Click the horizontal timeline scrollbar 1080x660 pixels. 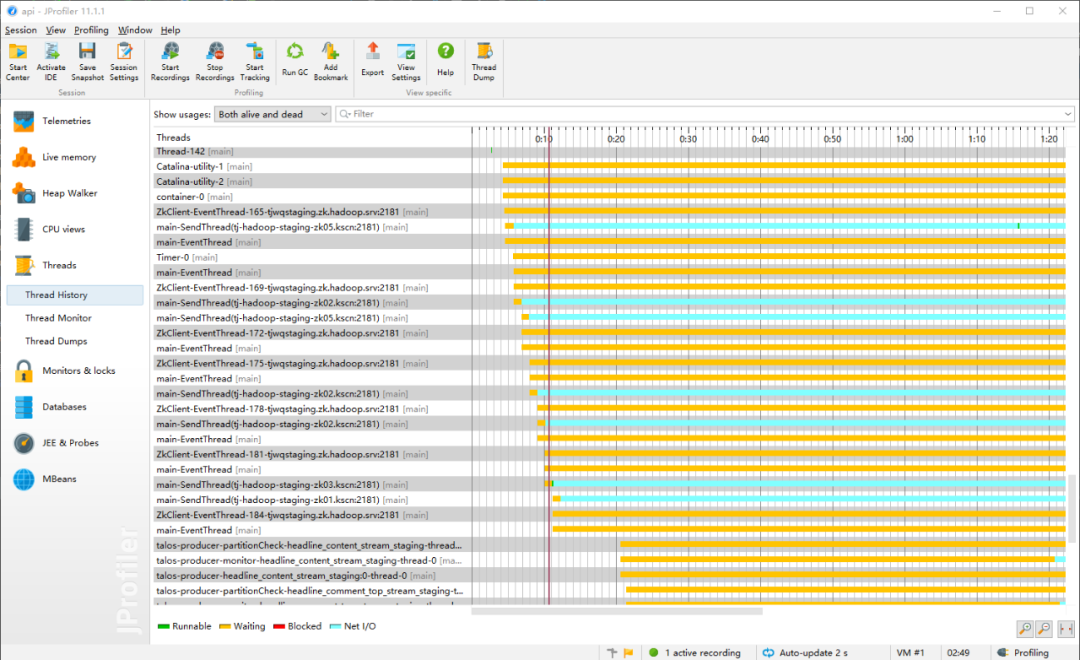coord(617,611)
